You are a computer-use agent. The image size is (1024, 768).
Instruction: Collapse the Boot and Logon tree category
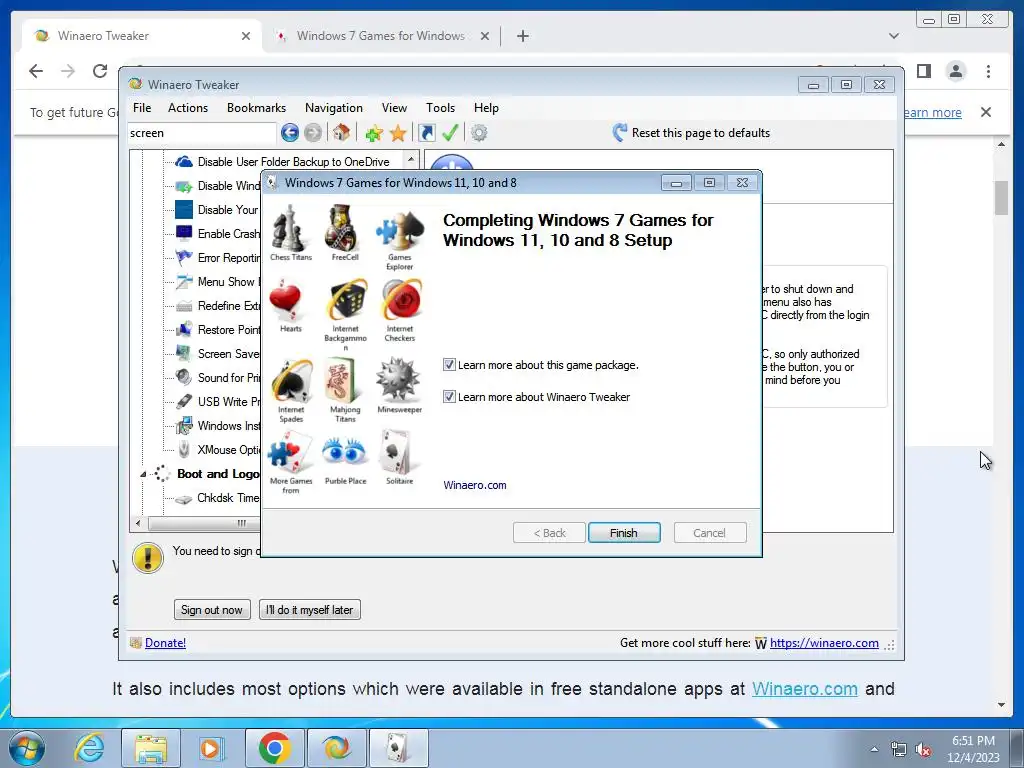(x=143, y=475)
